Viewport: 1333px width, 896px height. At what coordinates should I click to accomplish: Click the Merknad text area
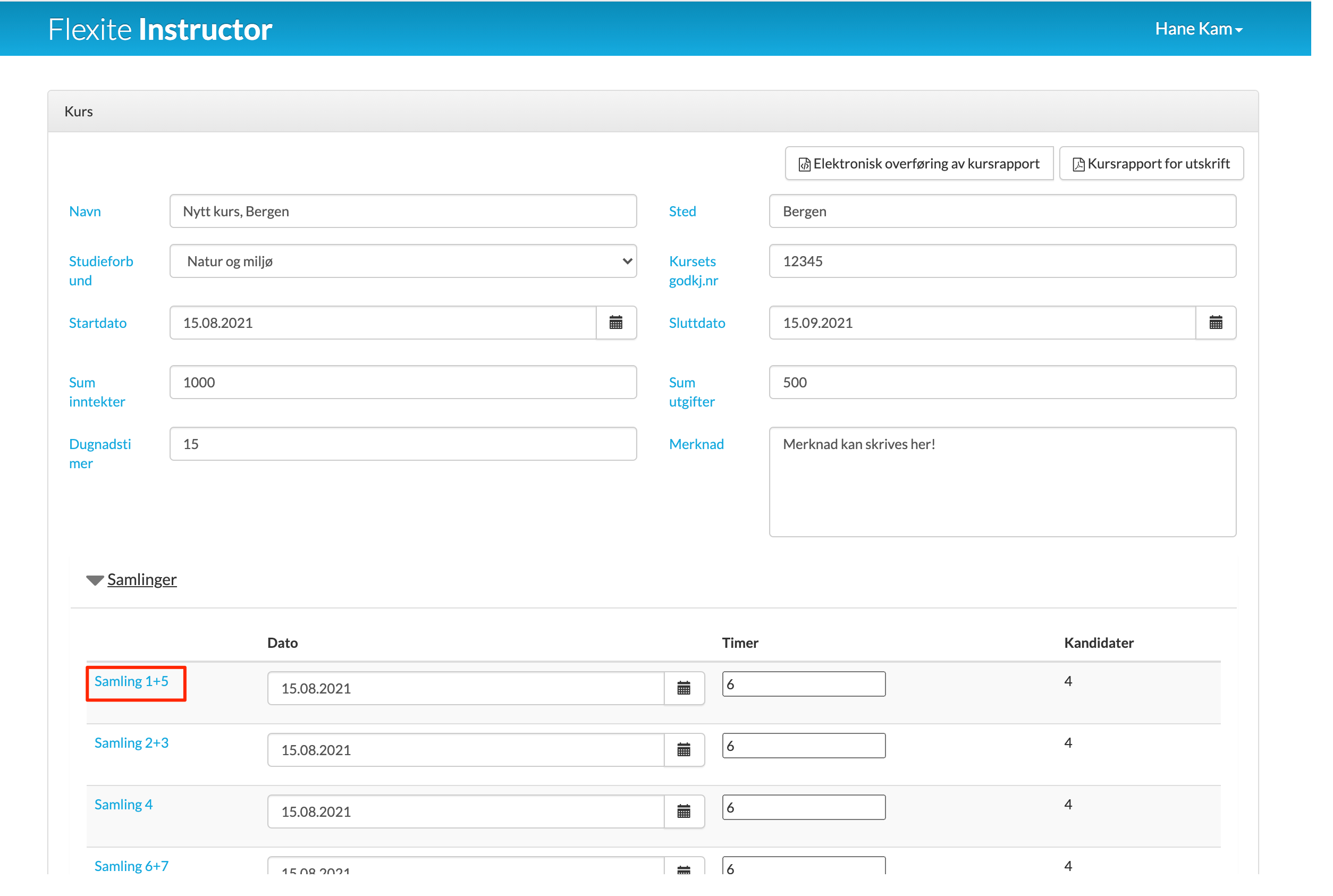[x=1002, y=481]
